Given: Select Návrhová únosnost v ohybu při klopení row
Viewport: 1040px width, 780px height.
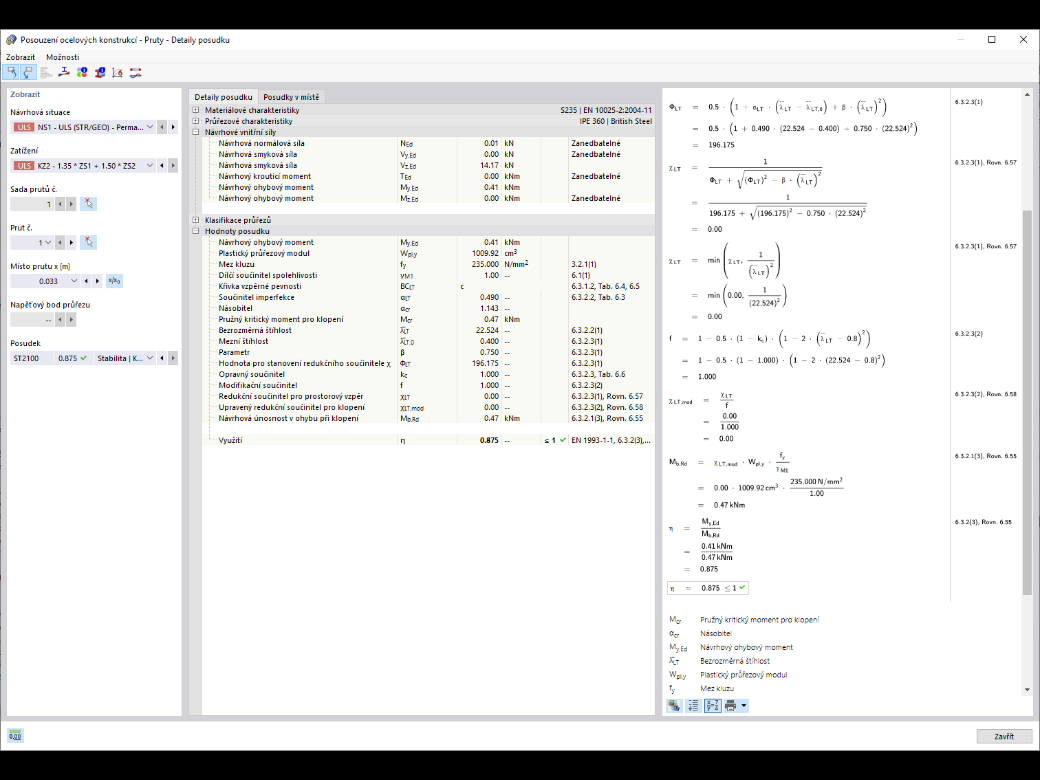Looking at the screenshot, I should click(428, 419).
